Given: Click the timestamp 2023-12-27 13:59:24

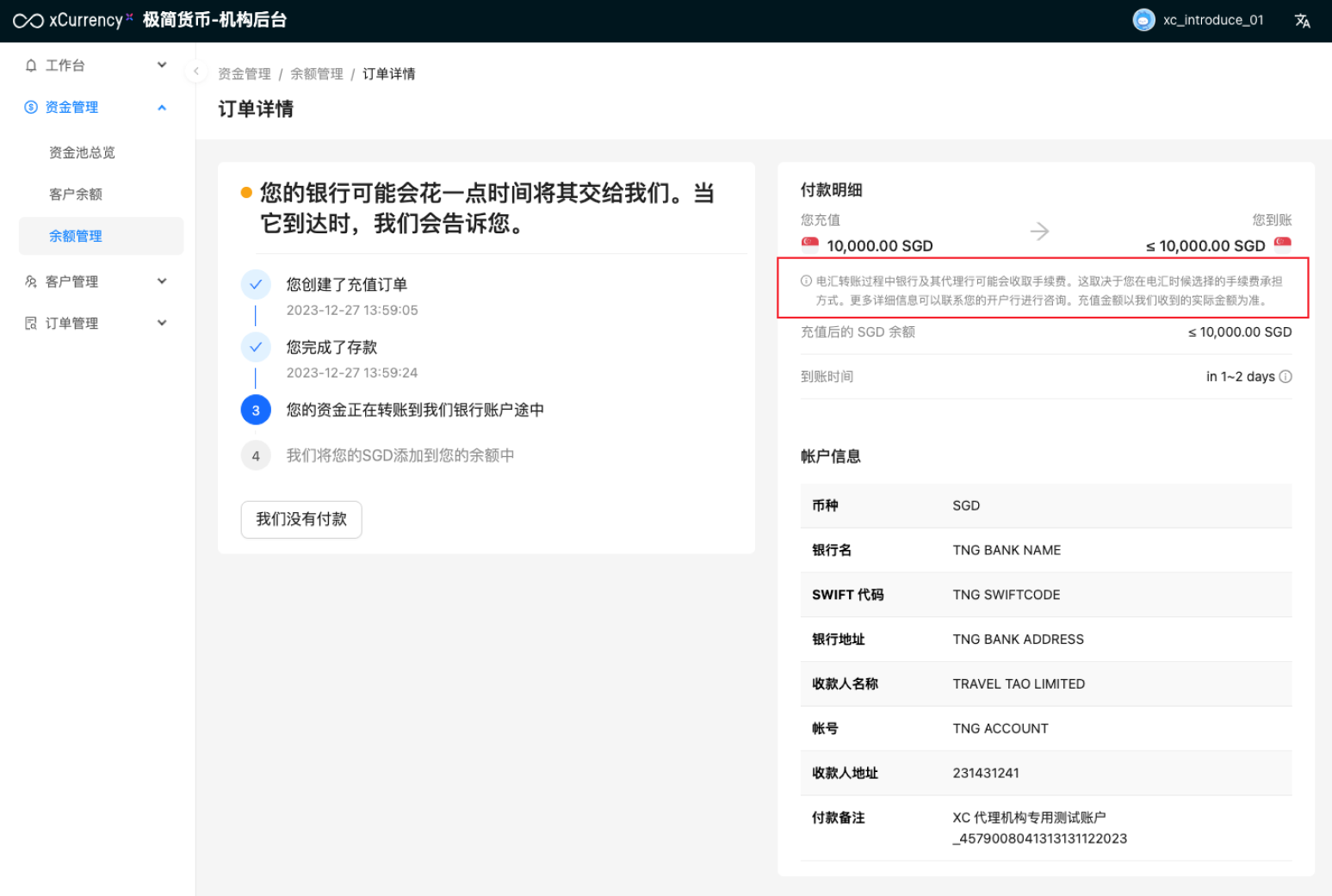Looking at the screenshot, I should click(x=352, y=374).
